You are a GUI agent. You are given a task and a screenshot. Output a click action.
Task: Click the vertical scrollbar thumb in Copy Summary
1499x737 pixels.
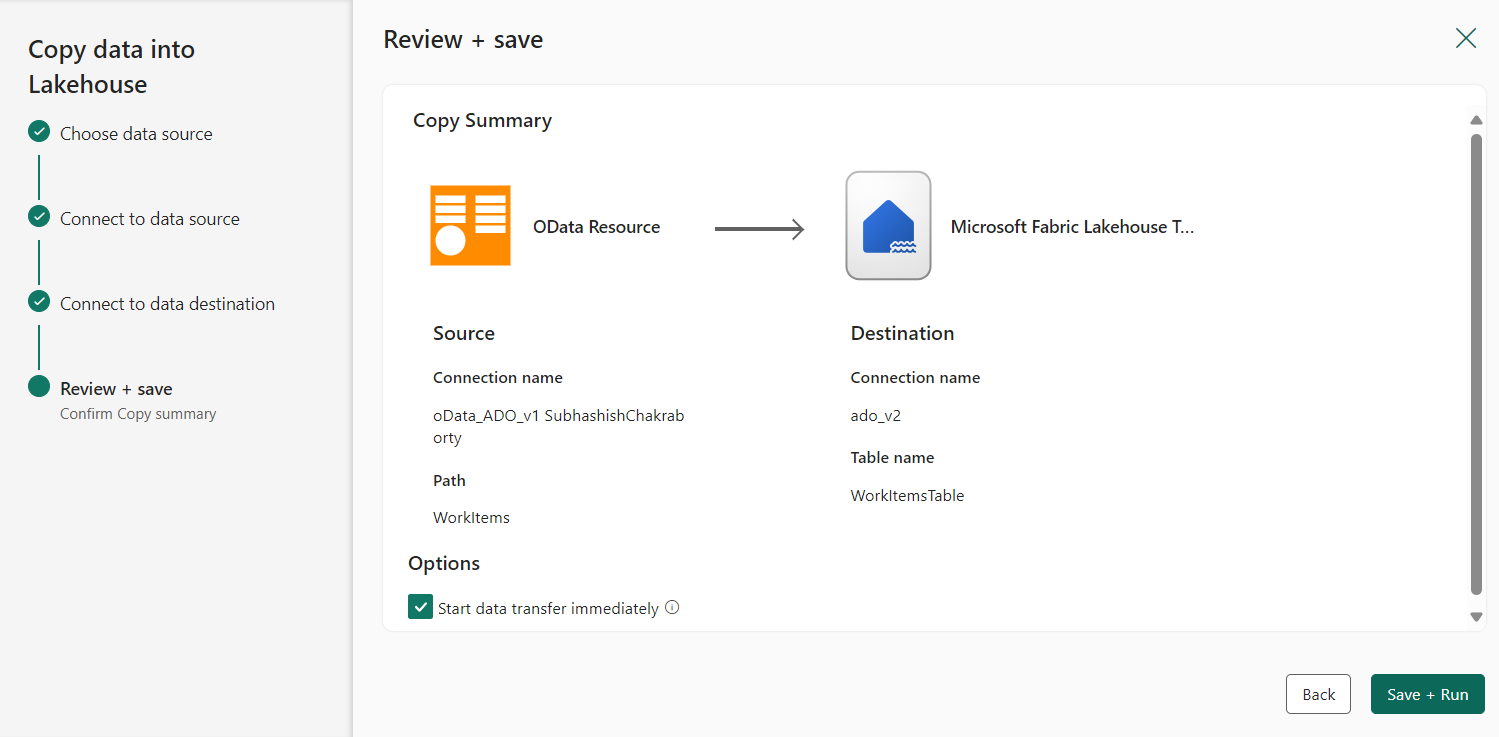pyautogui.click(x=1476, y=364)
